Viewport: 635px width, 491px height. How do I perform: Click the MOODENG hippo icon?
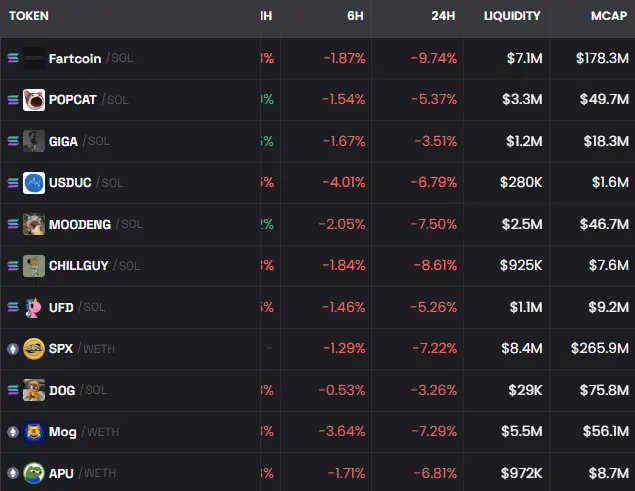34,224
